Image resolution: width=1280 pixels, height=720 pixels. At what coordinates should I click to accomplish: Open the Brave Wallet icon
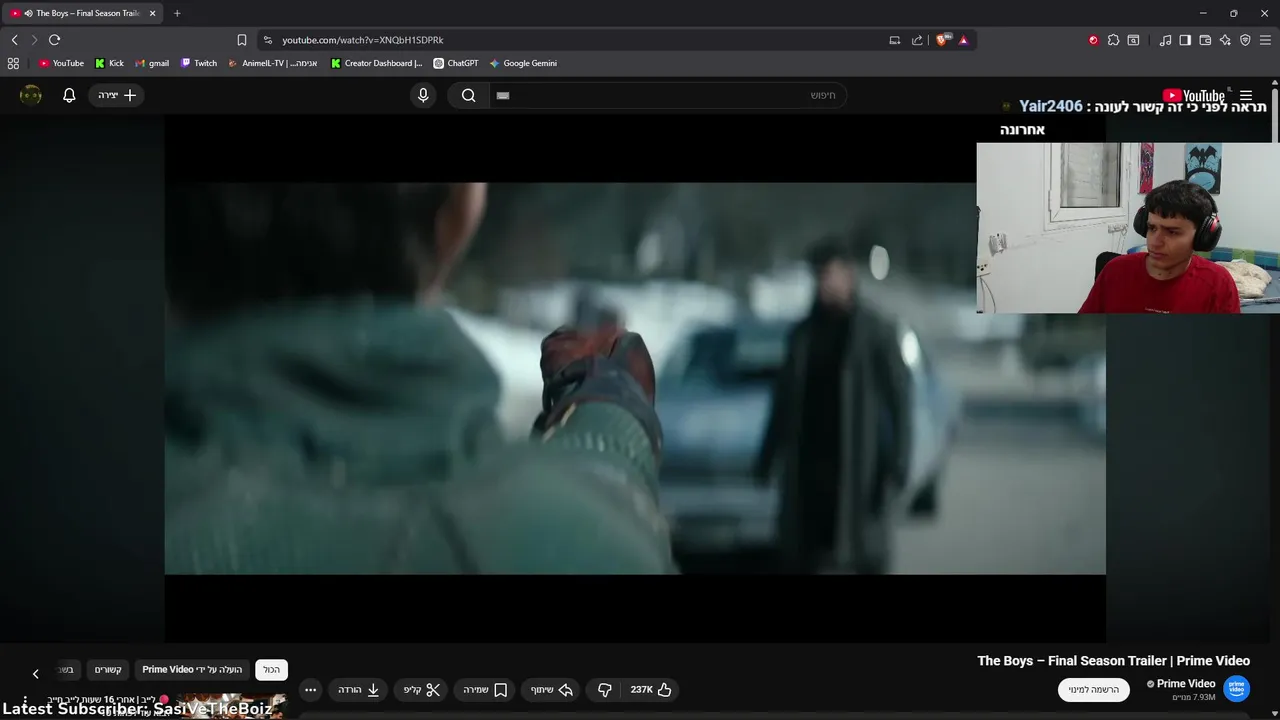click(1205, 40)
